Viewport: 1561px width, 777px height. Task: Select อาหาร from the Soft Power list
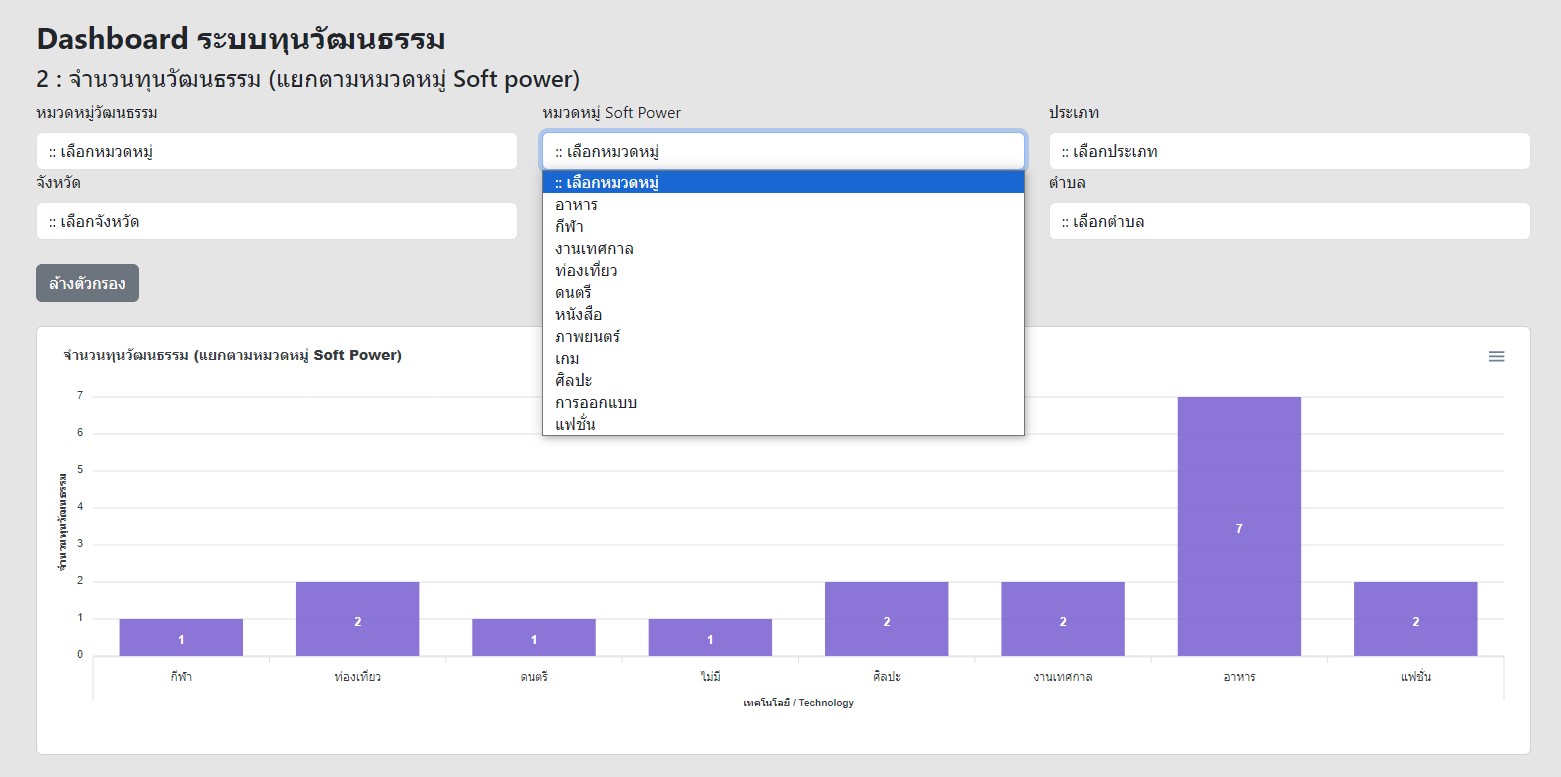pyautogui.click(x=577, y=205)
